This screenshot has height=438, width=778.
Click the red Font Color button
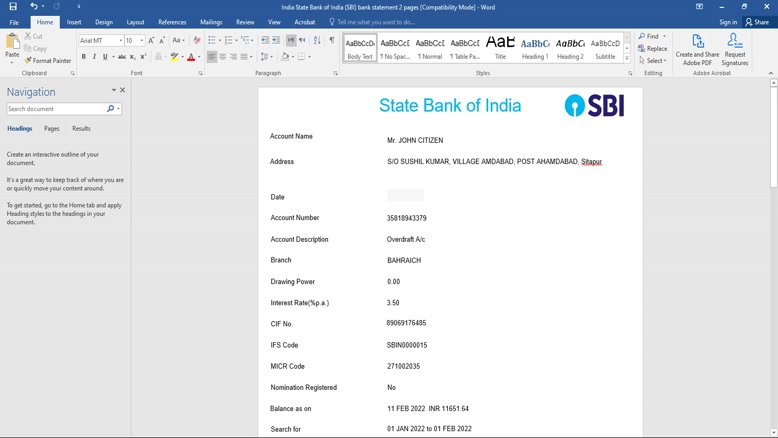tap(191, 57)
